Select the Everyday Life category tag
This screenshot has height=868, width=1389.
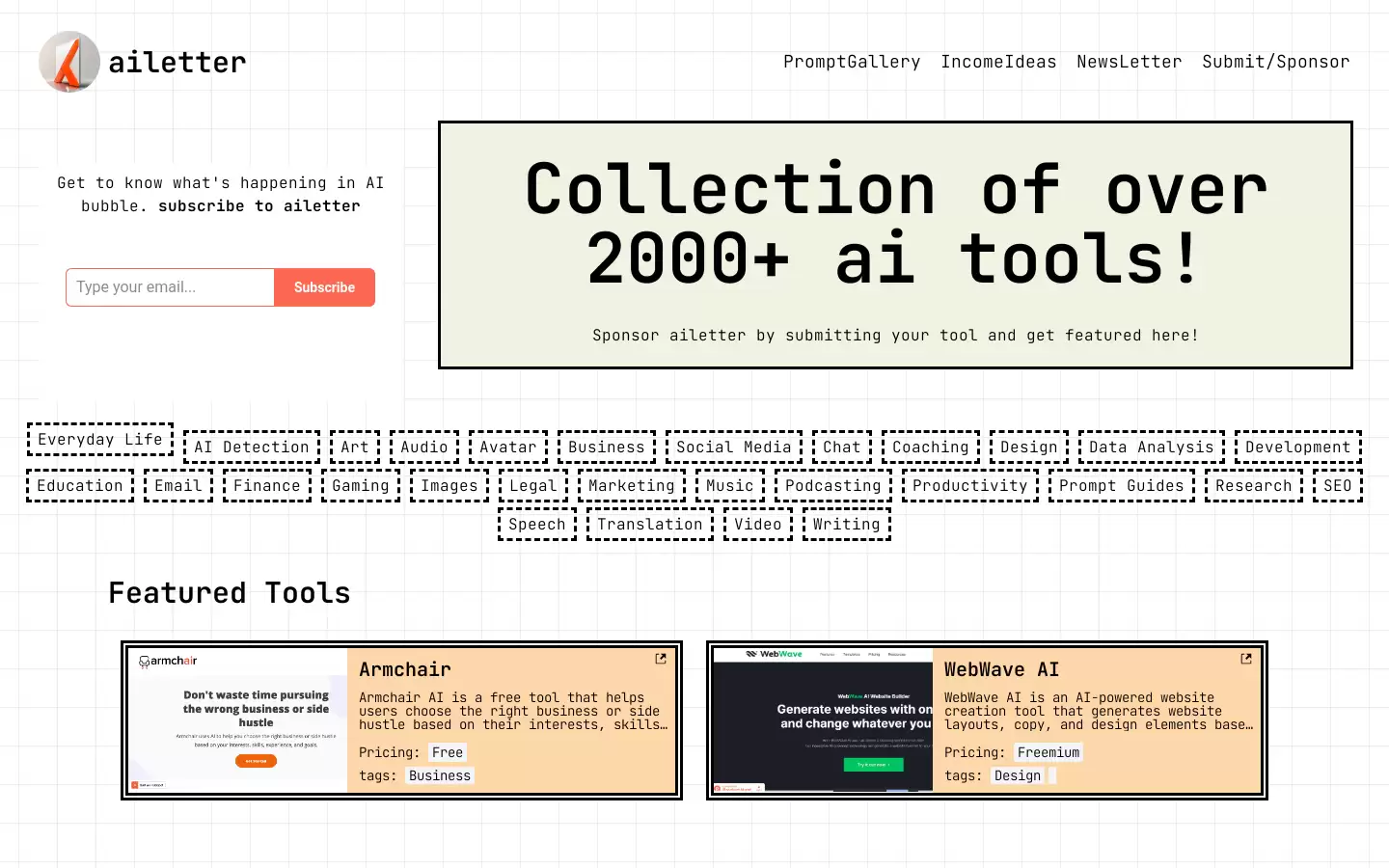100,439
